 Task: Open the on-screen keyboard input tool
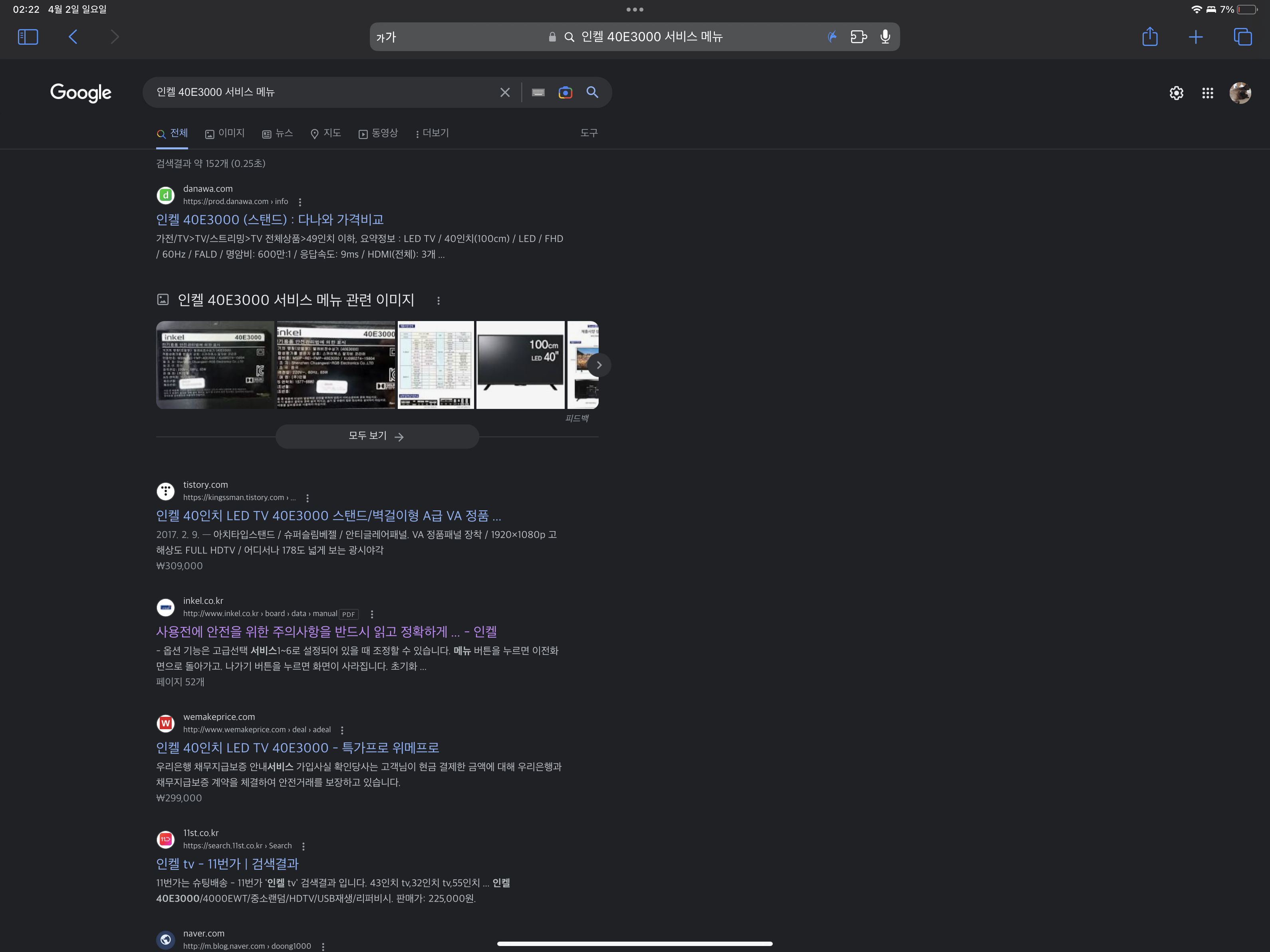pos(538,92)
